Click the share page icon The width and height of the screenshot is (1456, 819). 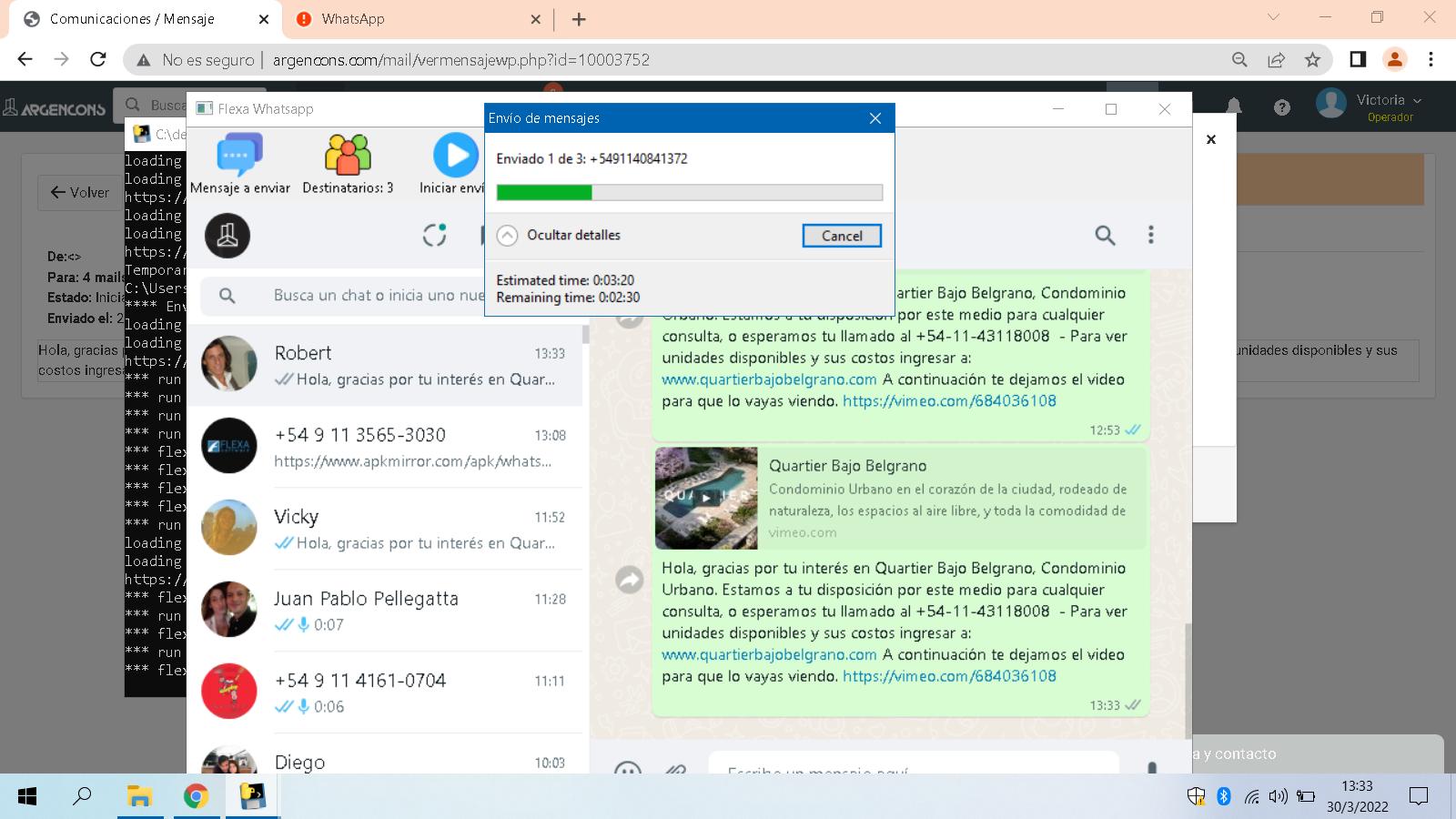coord(1276,60)
